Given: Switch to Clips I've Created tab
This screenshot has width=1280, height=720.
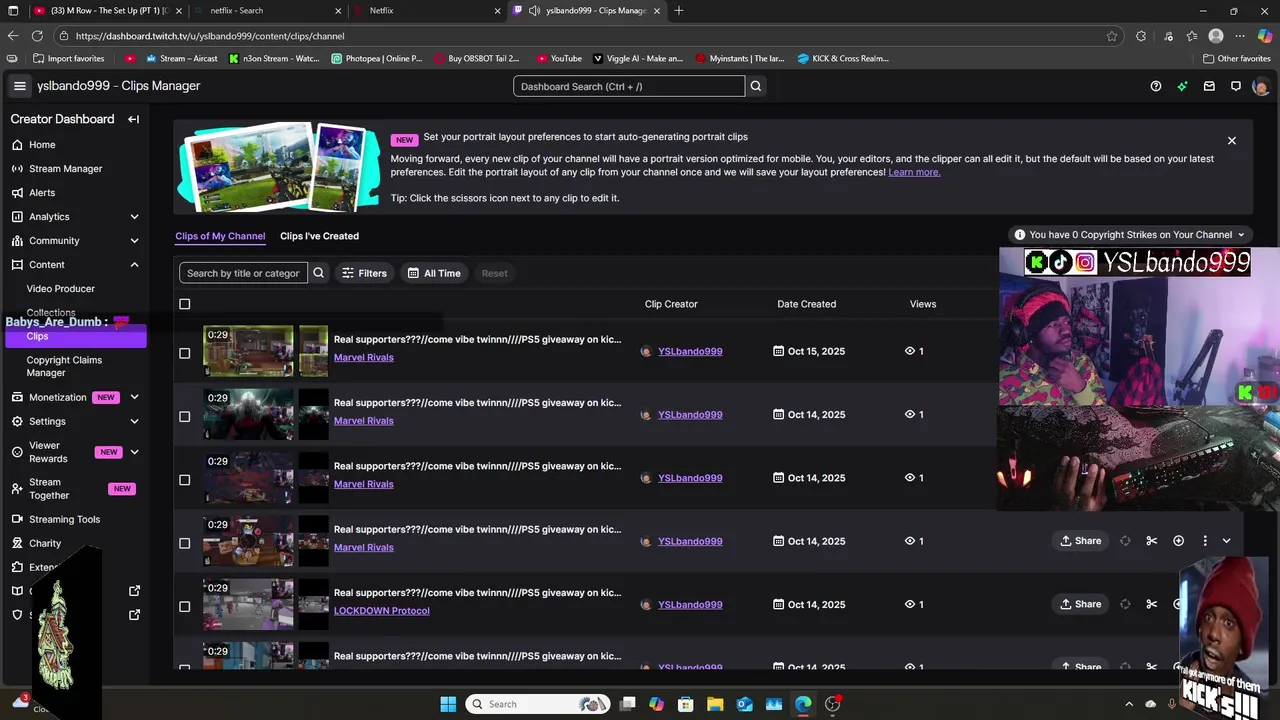Looking at the screenshot, I should (x=319, y=236).
